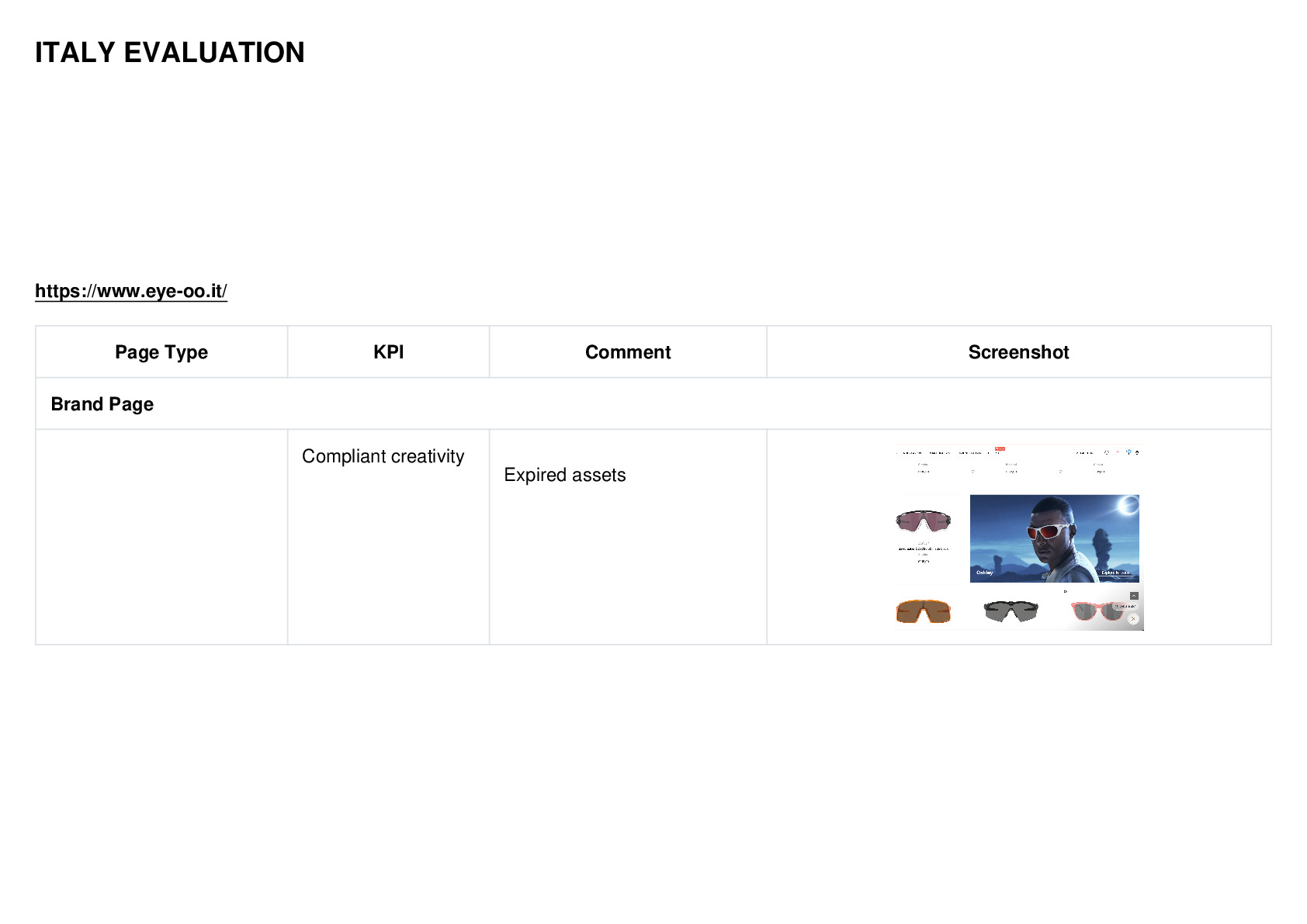Click the Comment column header

click(628, 352)
